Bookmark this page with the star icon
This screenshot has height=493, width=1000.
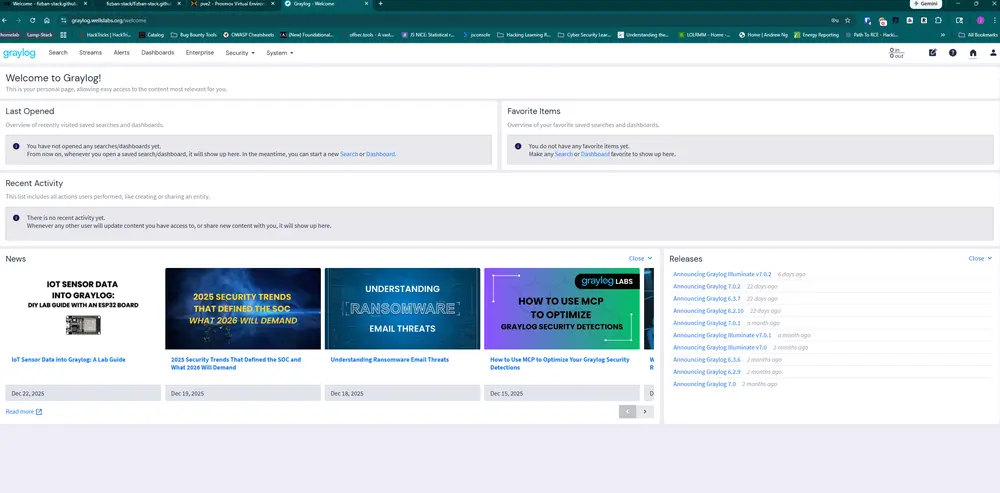[848, 20]
